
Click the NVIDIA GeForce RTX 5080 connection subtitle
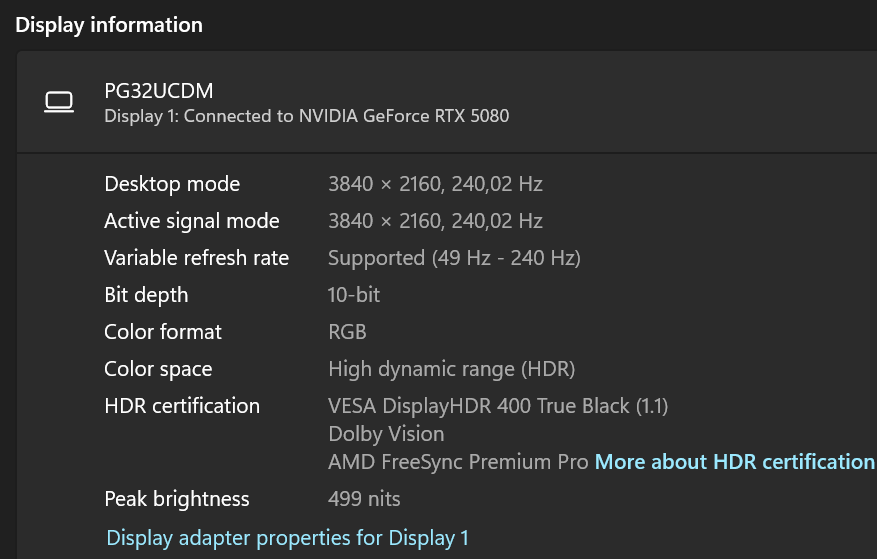click(306, 116)
